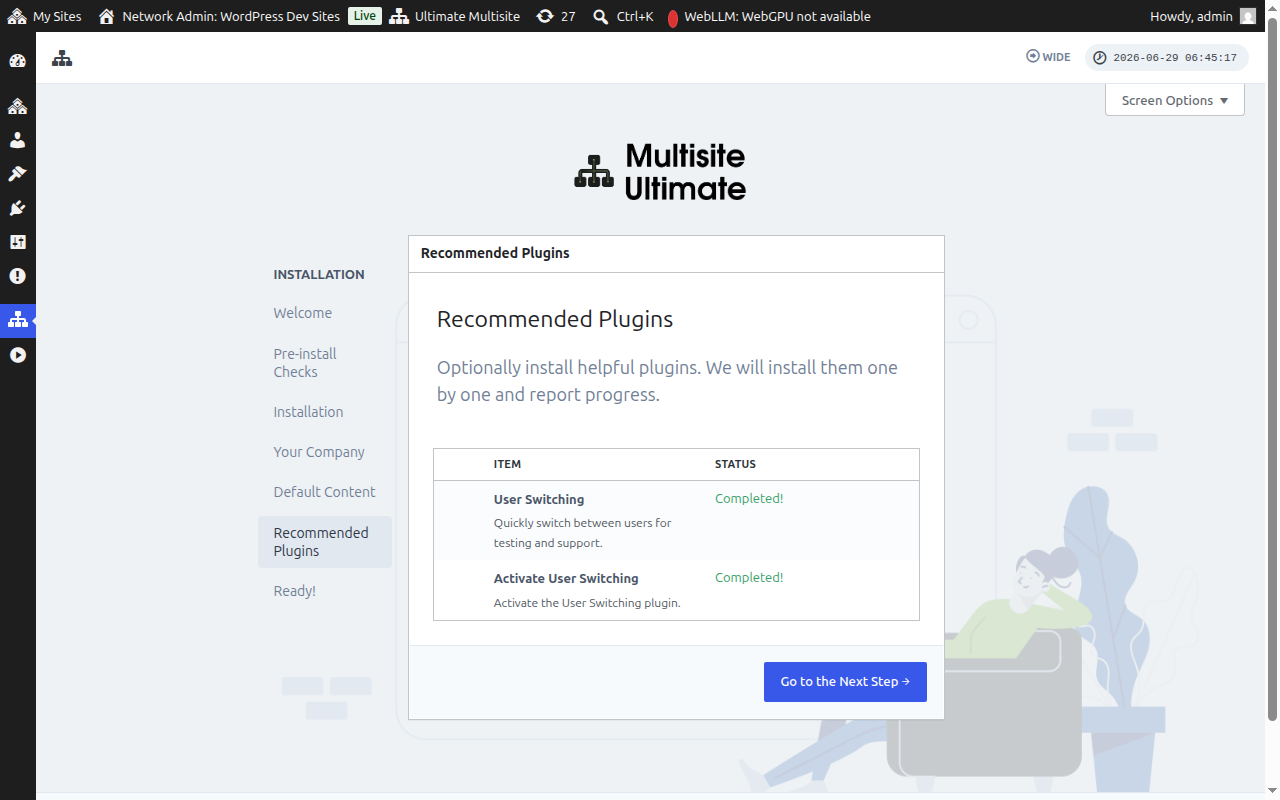
Task: Open the My Sites menu
Action: click(45, 16)
